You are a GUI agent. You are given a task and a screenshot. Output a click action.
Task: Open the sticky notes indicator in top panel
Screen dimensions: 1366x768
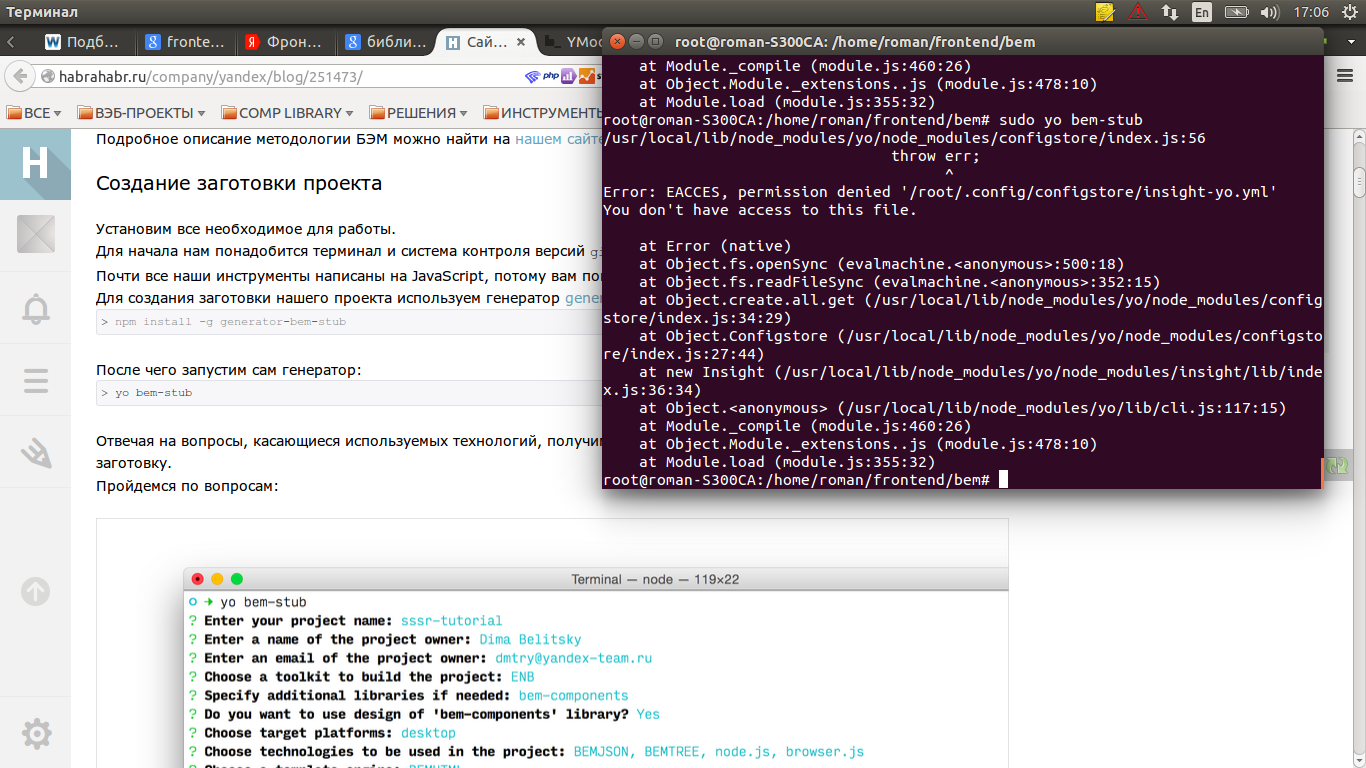tap(1105, 12)
